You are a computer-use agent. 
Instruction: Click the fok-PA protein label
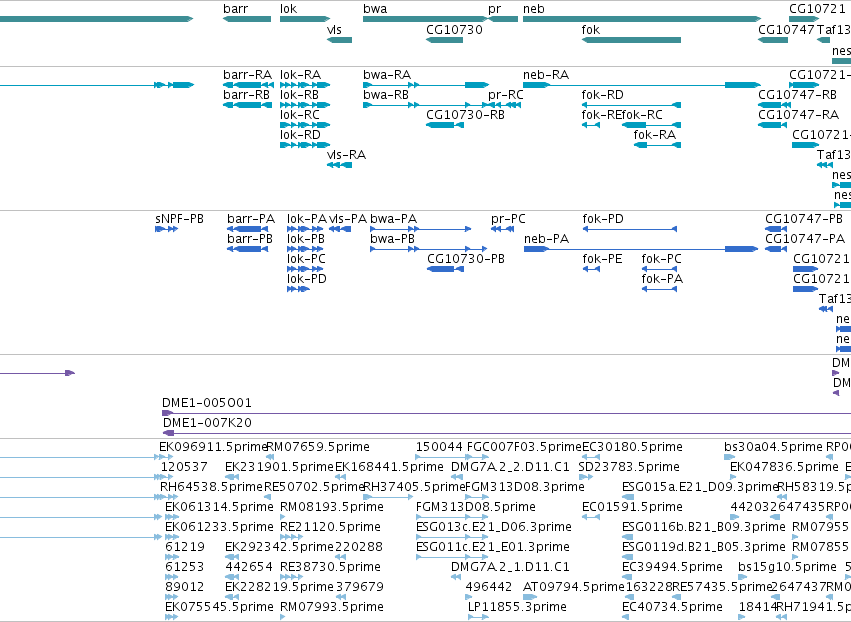coord(662,279)
